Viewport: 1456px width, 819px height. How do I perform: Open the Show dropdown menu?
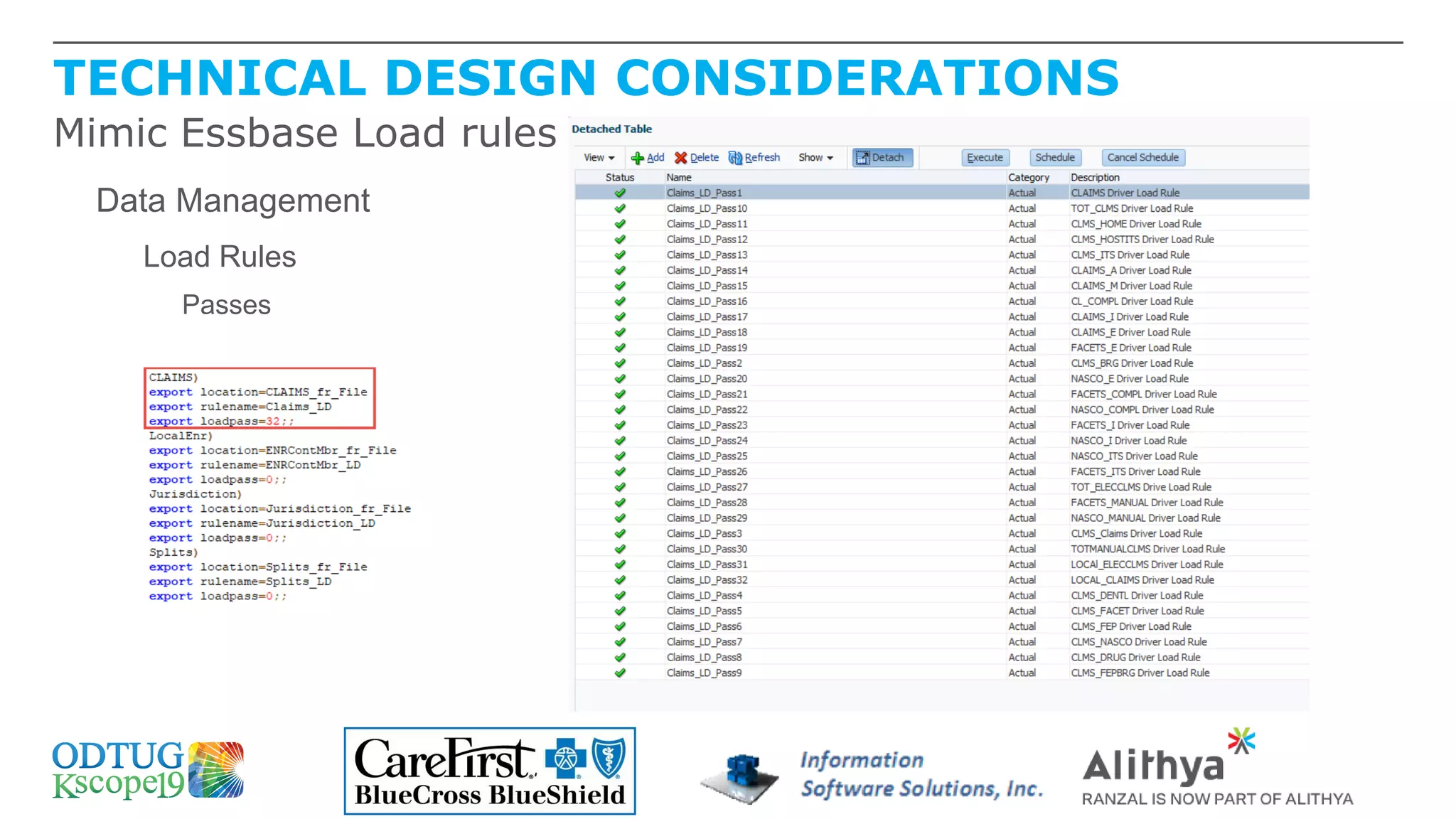tap(815, 158)
